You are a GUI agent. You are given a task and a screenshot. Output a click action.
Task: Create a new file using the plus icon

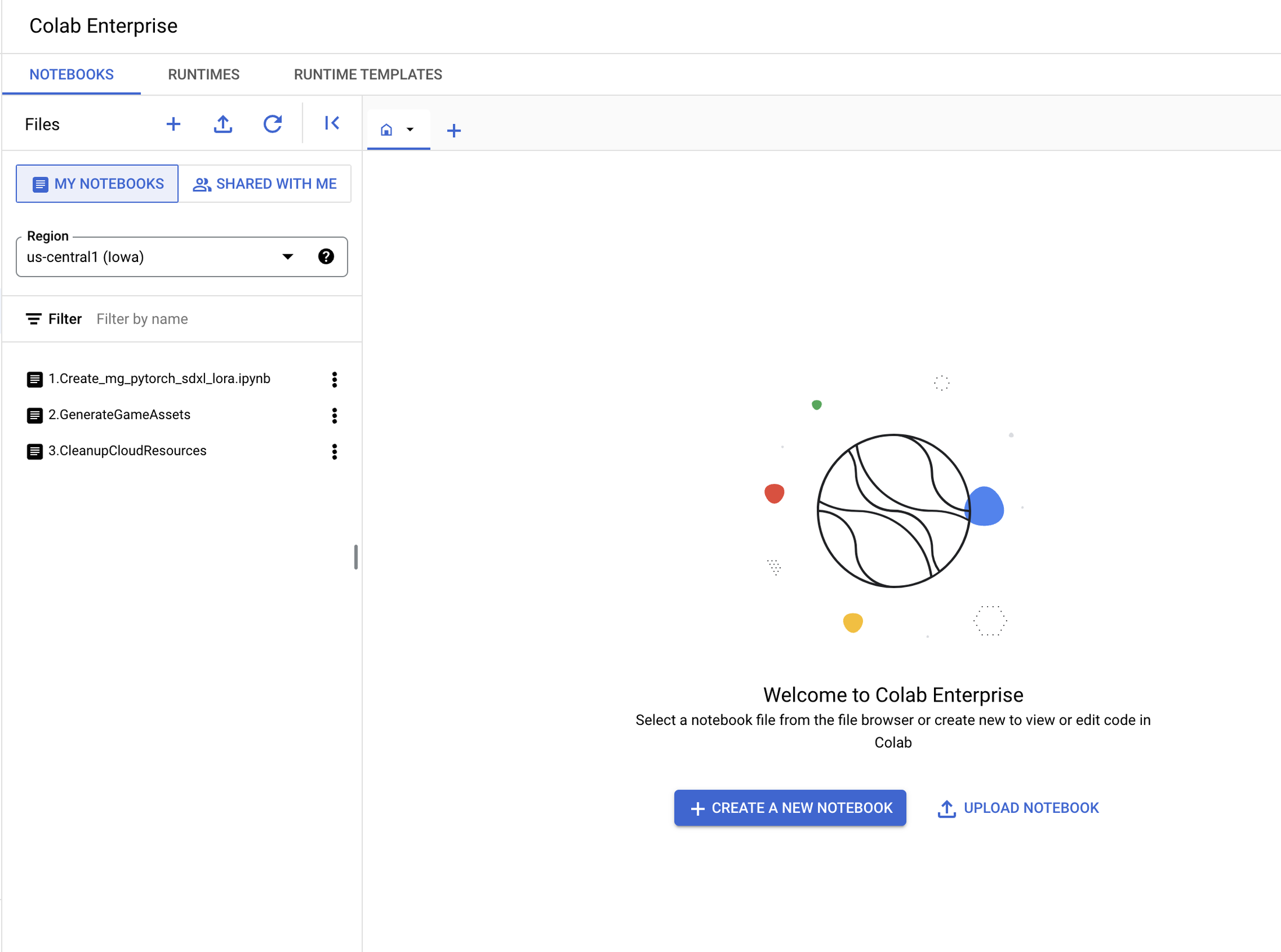point(173,123)
